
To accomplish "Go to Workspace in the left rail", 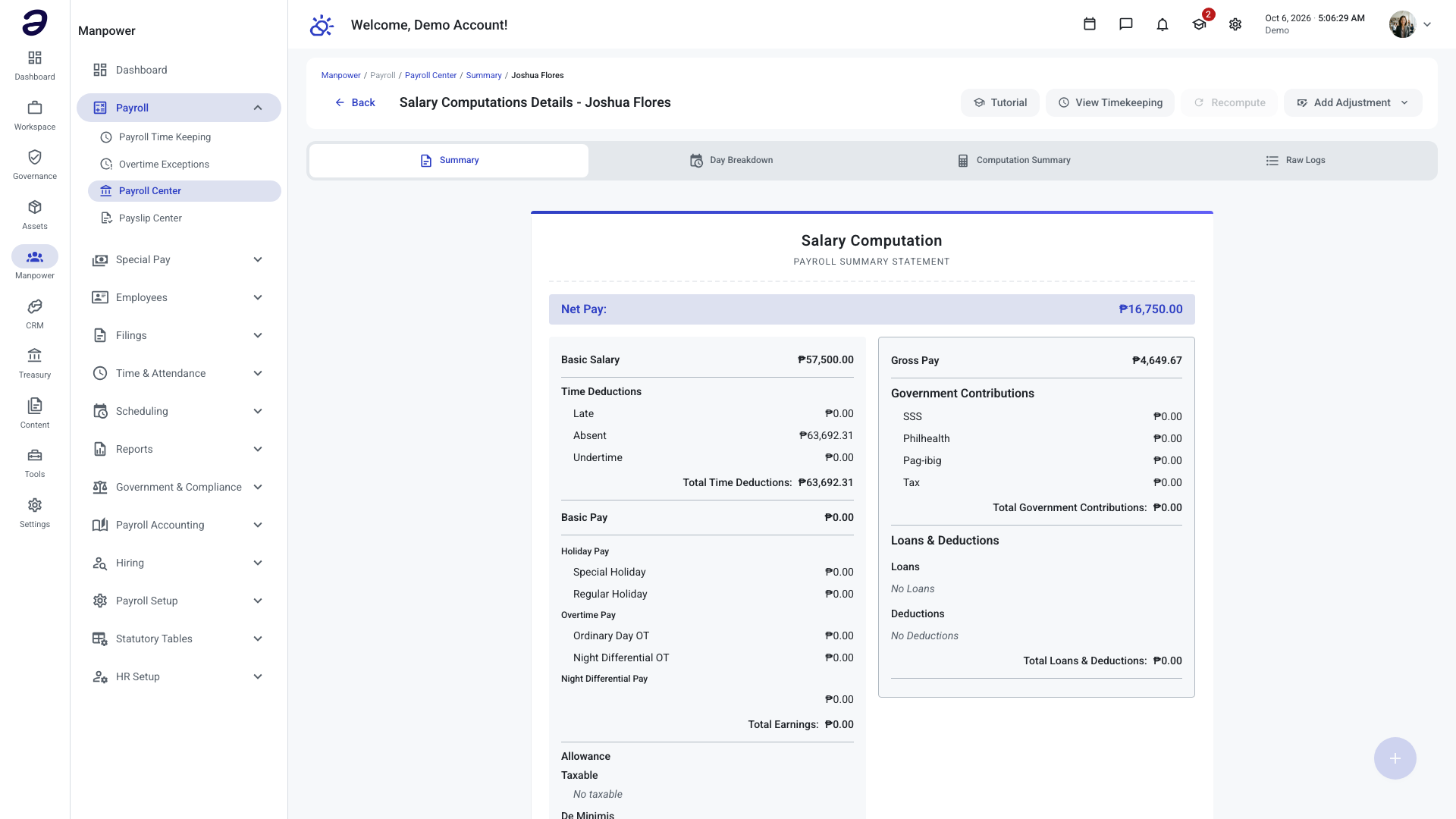I will pos(35,115).
